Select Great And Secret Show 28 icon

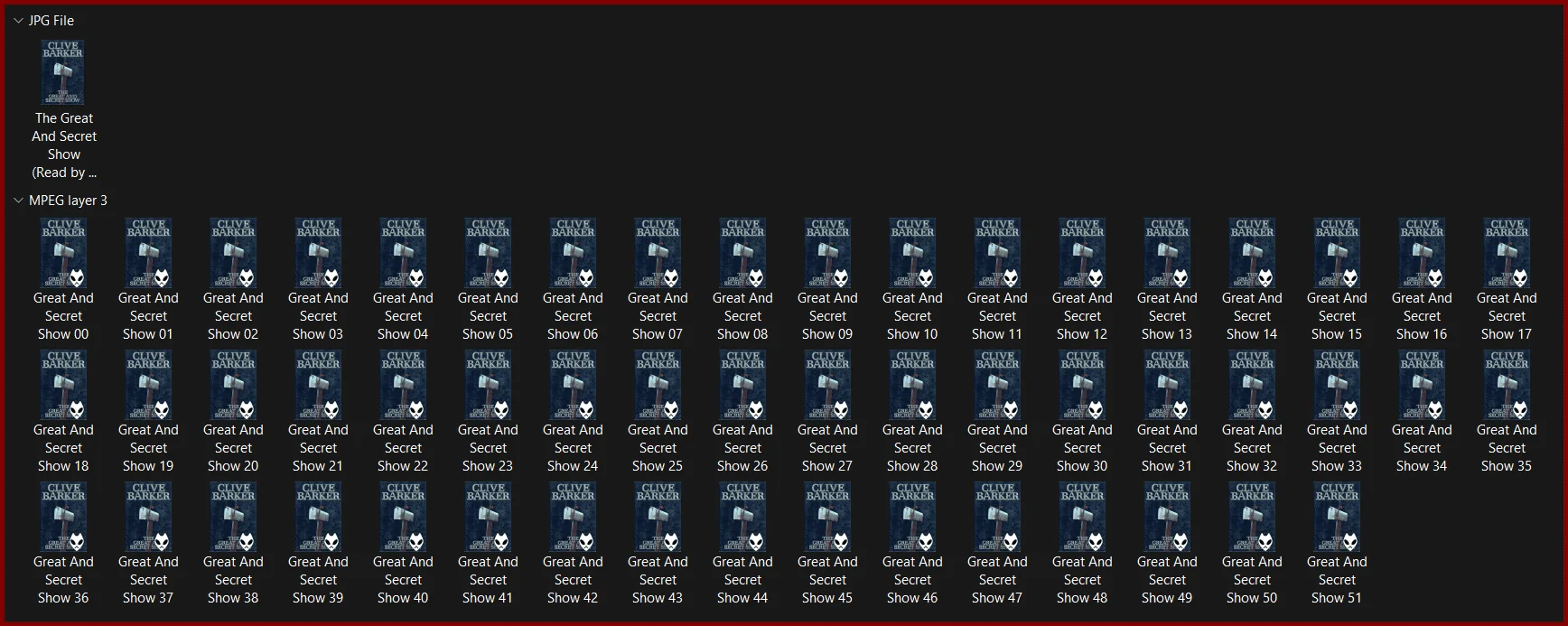(912, 385)
